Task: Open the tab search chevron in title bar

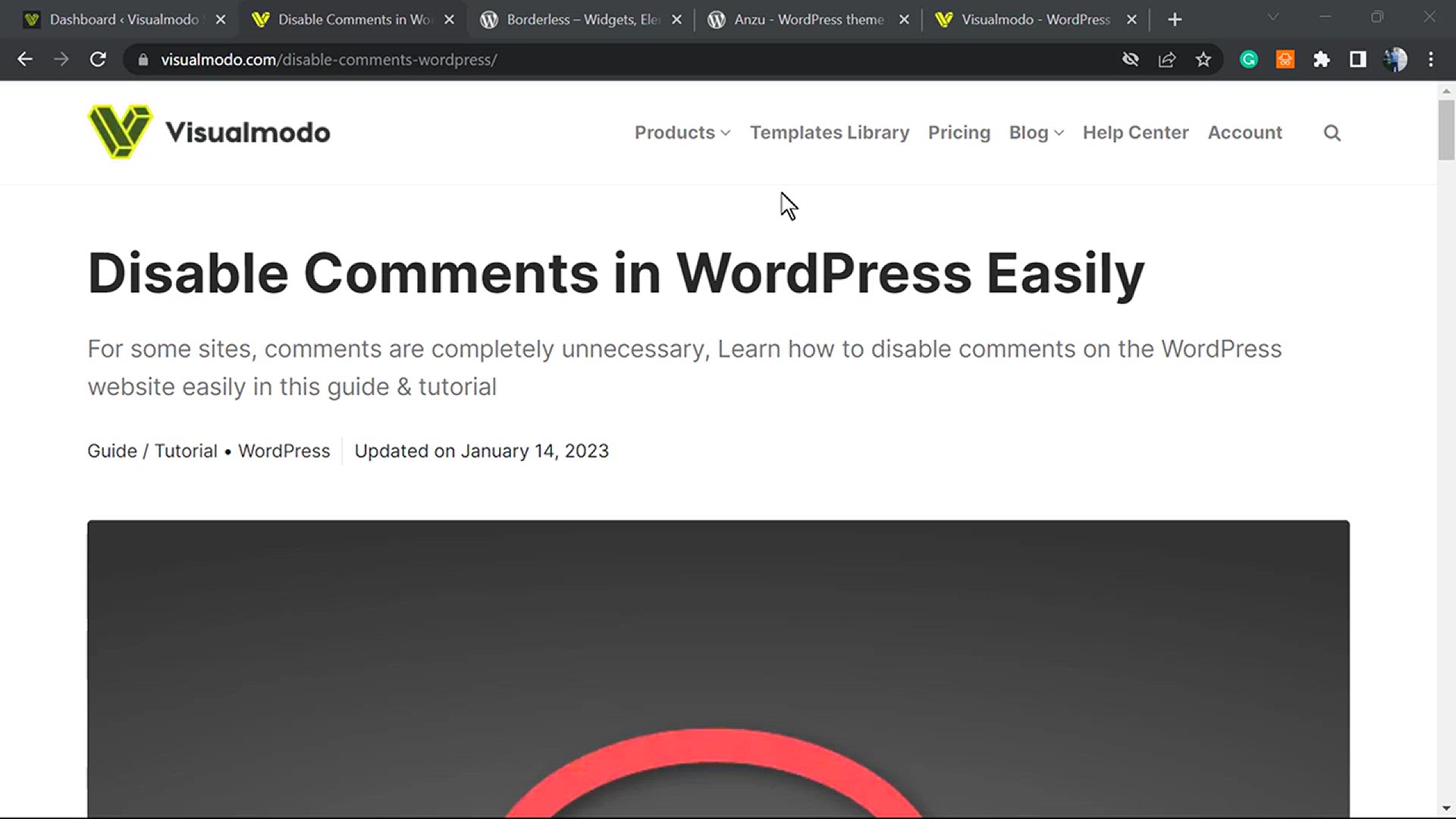Action: (1273, 17)
